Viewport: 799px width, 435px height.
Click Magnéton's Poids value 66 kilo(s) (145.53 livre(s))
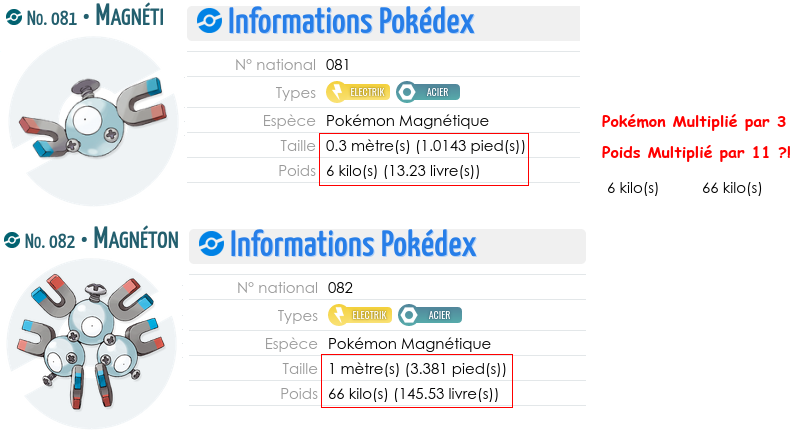tap(413, 394)
